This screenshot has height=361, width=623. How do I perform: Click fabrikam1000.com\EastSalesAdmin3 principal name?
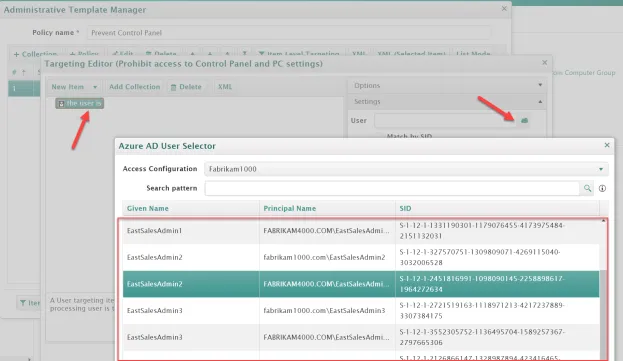(x=324, y=311)
